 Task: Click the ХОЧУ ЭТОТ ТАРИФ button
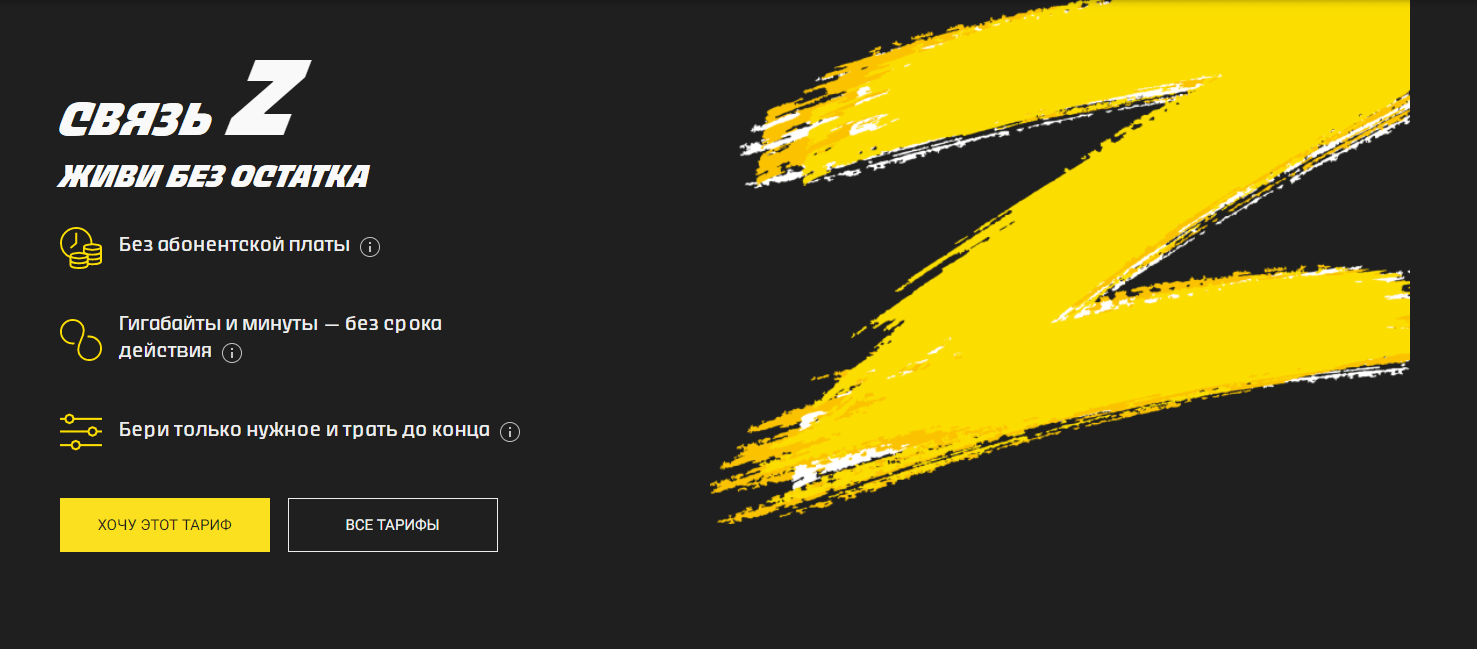(165, 525)
